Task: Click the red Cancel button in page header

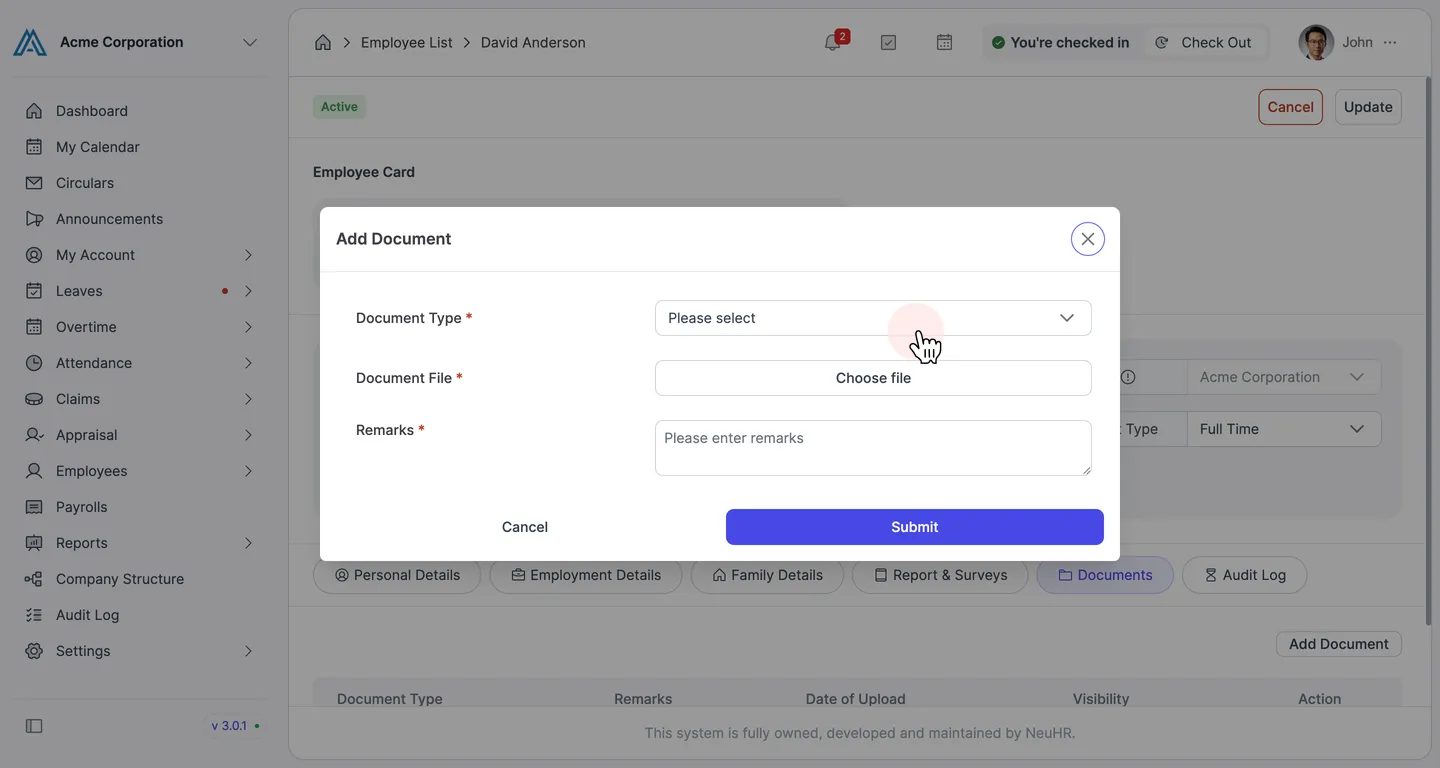Action: tap(1290, 107)
